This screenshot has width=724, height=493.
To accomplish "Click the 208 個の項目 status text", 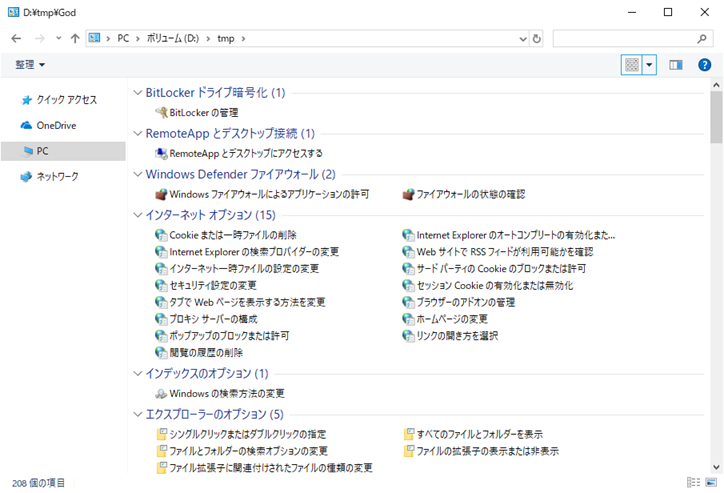I will (38, 483).
